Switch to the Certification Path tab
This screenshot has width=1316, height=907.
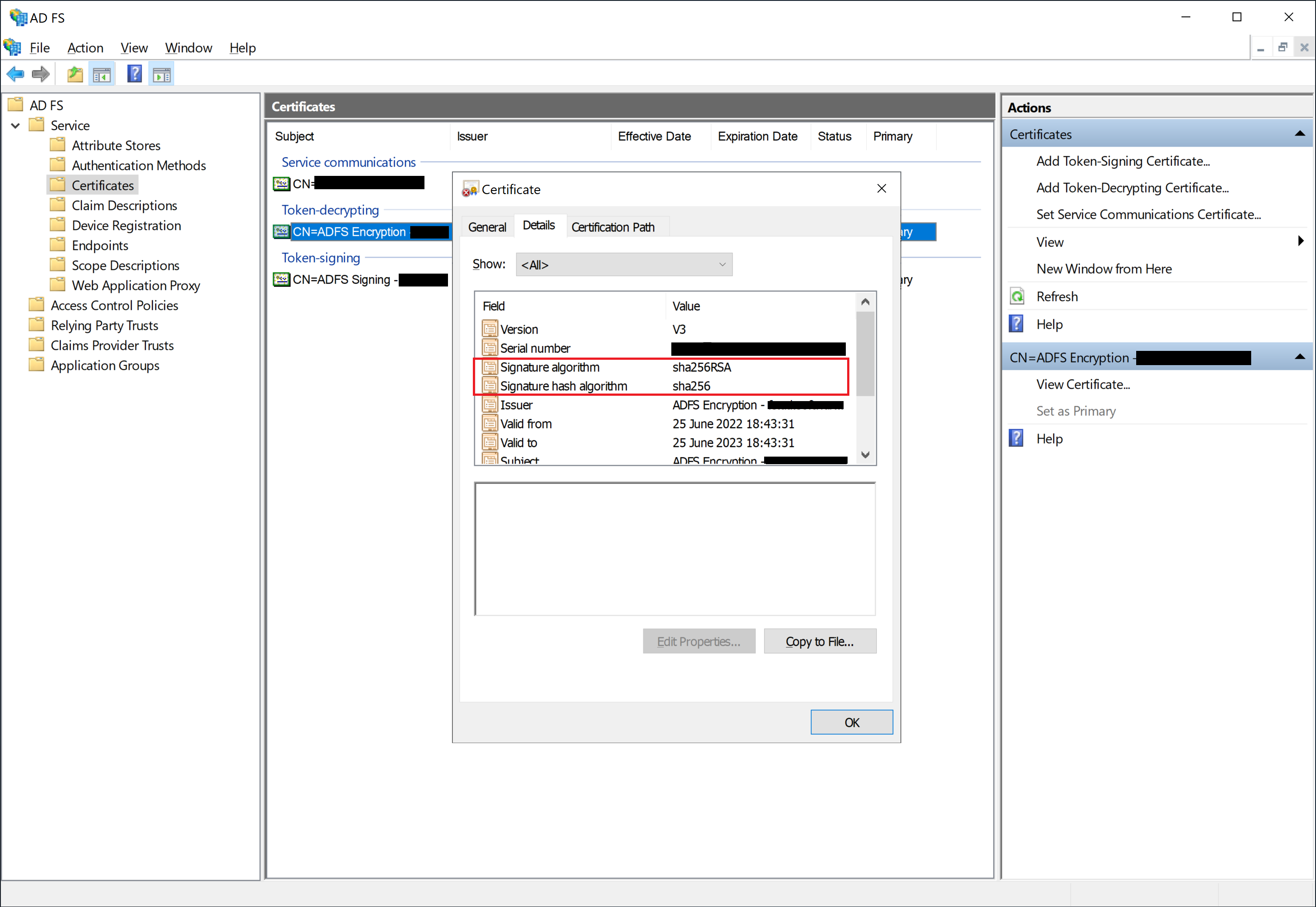click(613, 227)
